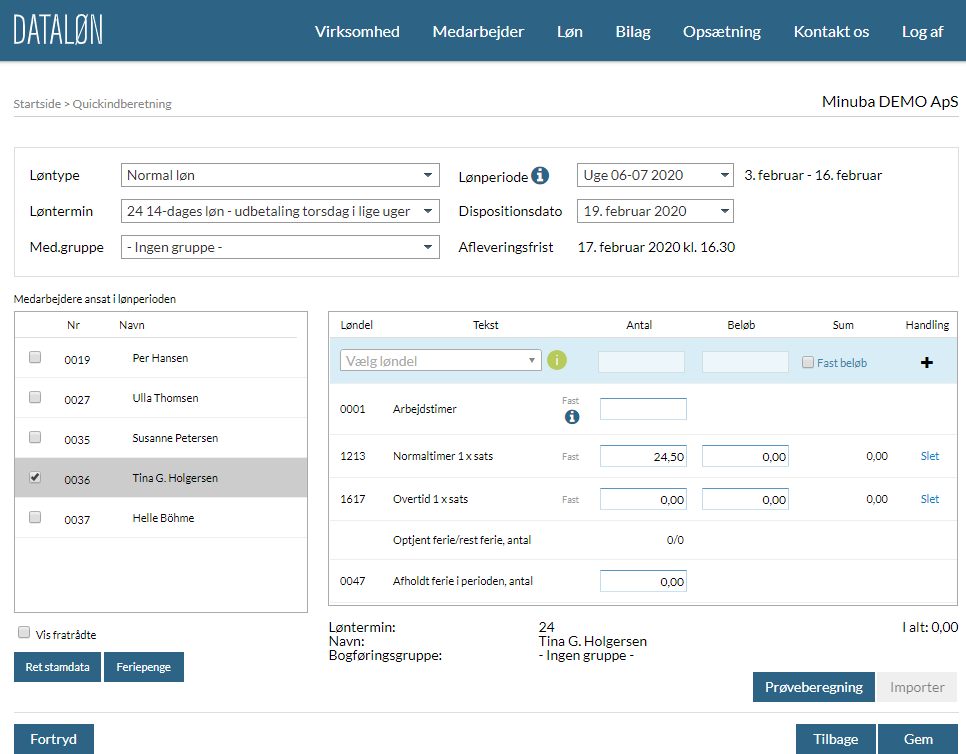Select employee name Susanne Petersen
This screenshot has height=754, width=966.
tap(175, 438)
